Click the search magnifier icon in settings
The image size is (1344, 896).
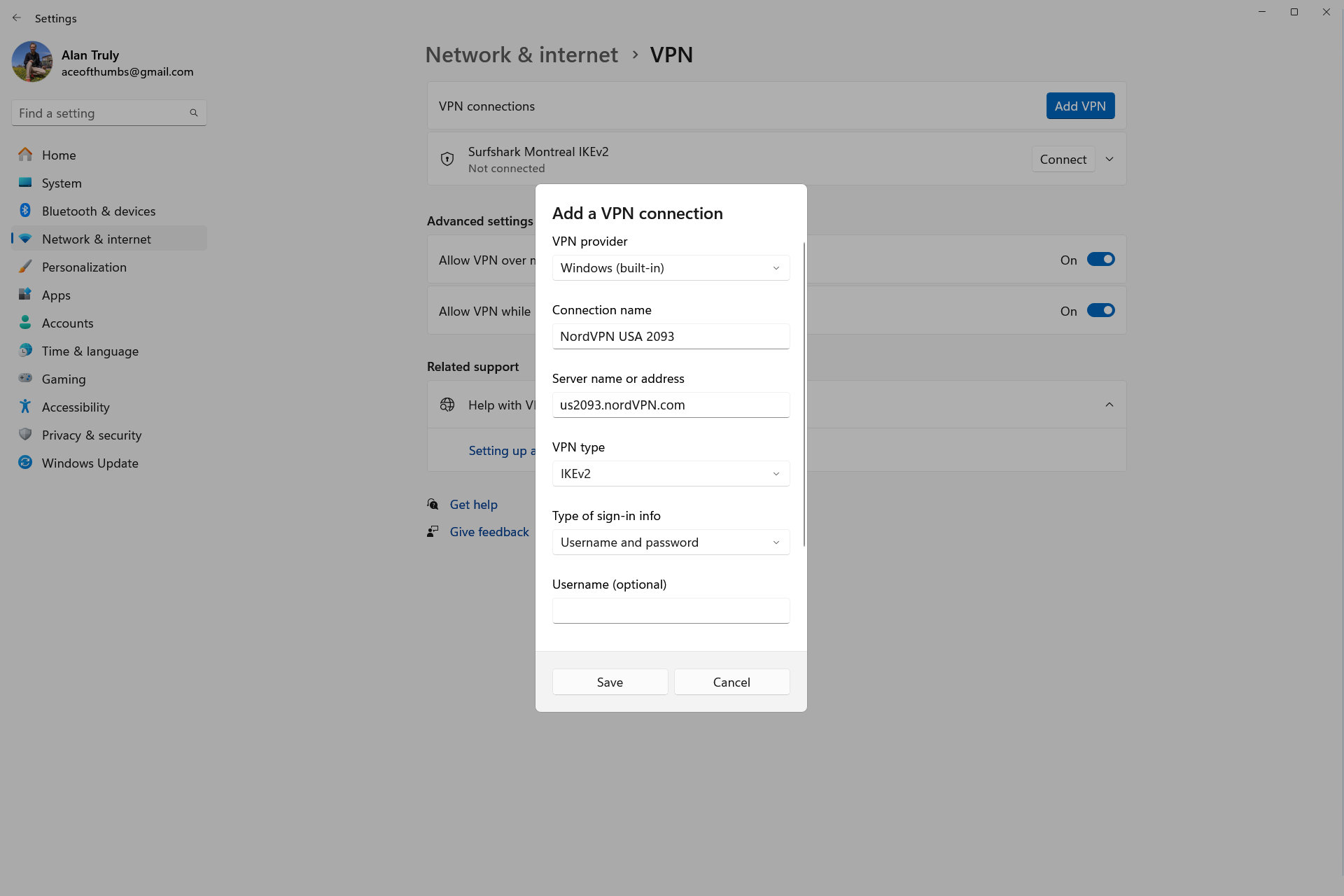point(195,112)
